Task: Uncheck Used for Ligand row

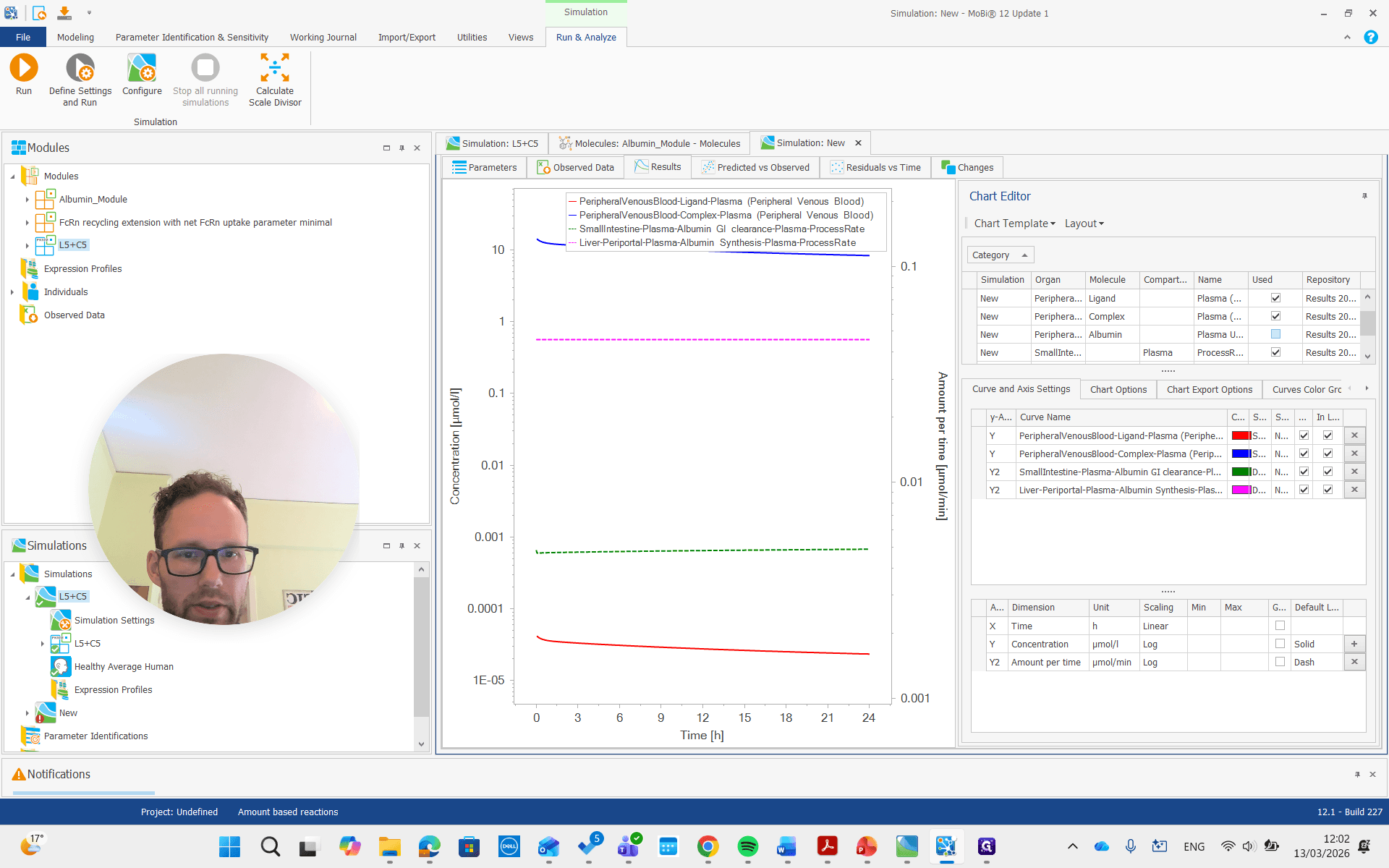Action: click(x=1275, y=298)
